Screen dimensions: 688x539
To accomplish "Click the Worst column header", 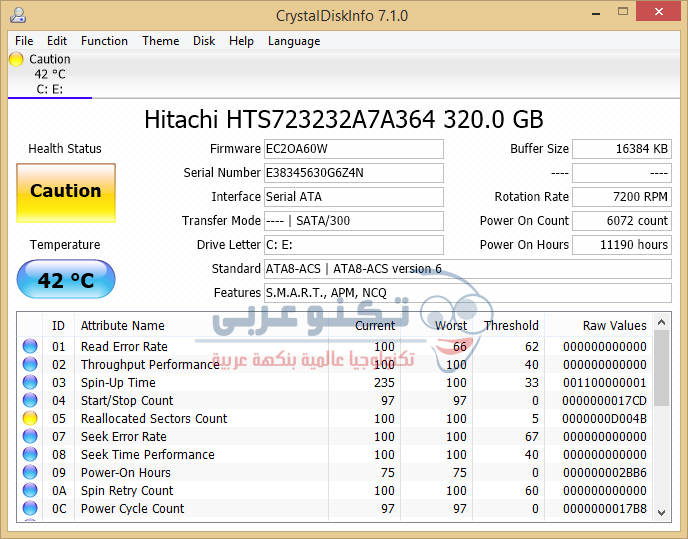I will tap(437, 326).
